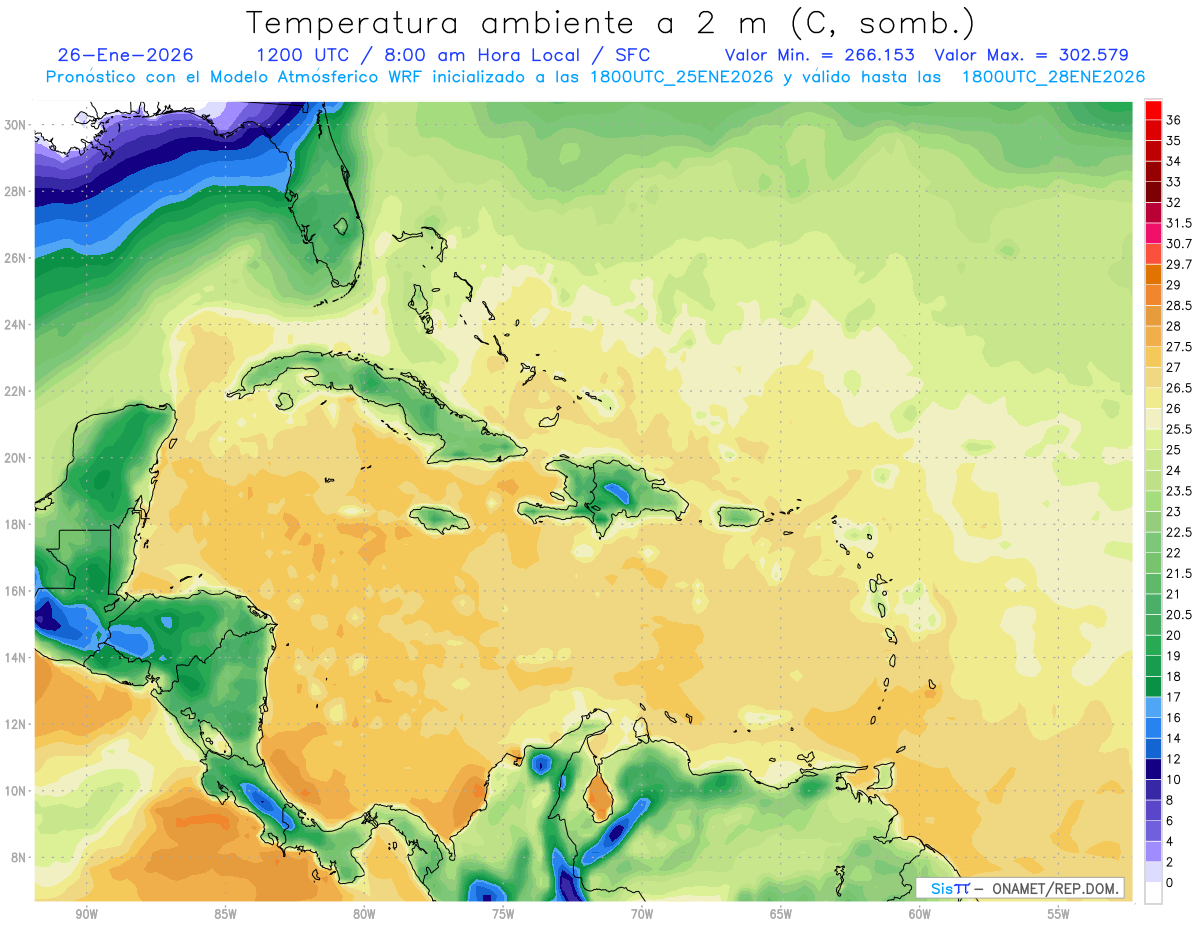
Task: Click the color bar value '17'
Action: tap(1174, 697)
